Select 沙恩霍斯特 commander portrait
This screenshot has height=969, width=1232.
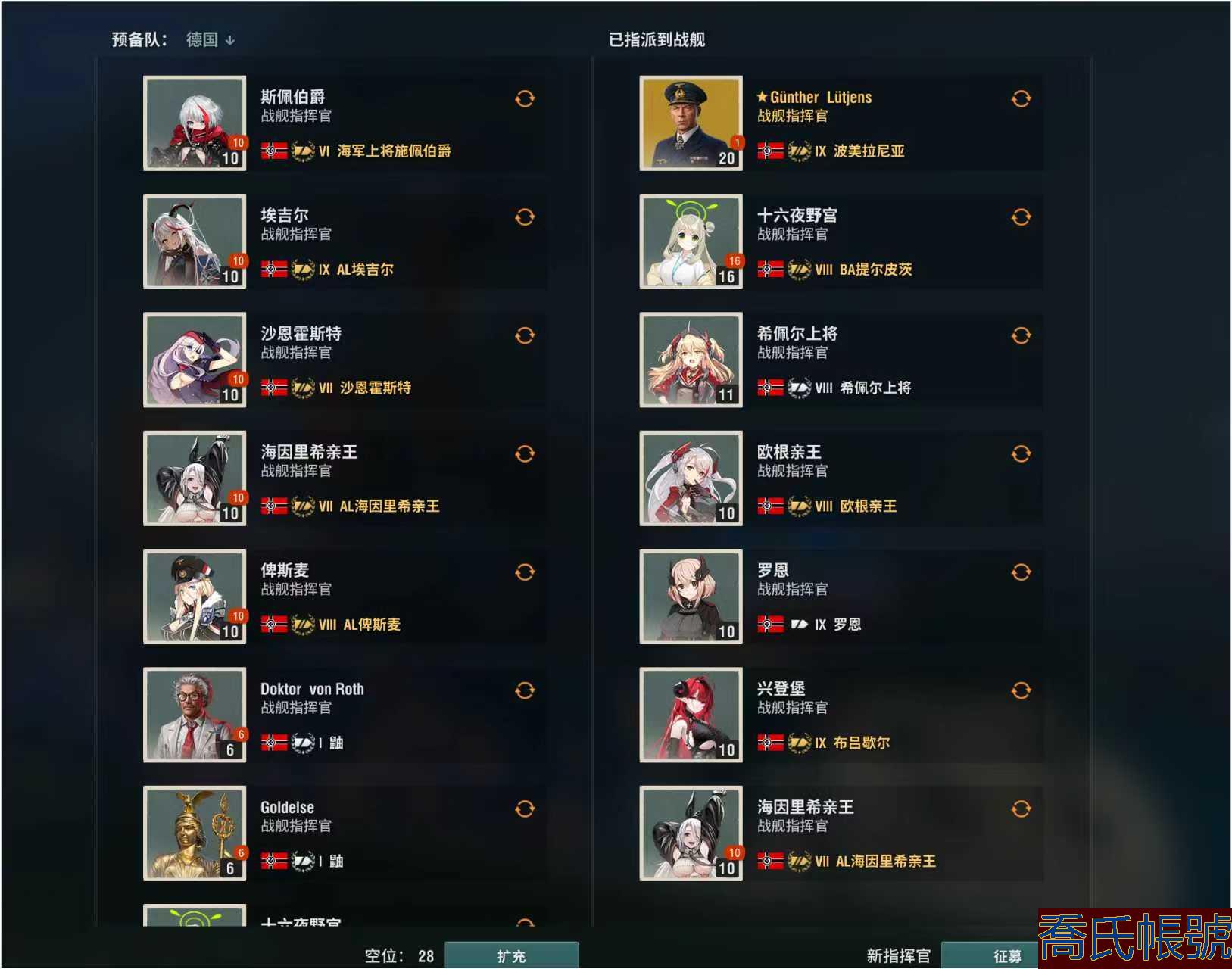[x=195, y=360]
